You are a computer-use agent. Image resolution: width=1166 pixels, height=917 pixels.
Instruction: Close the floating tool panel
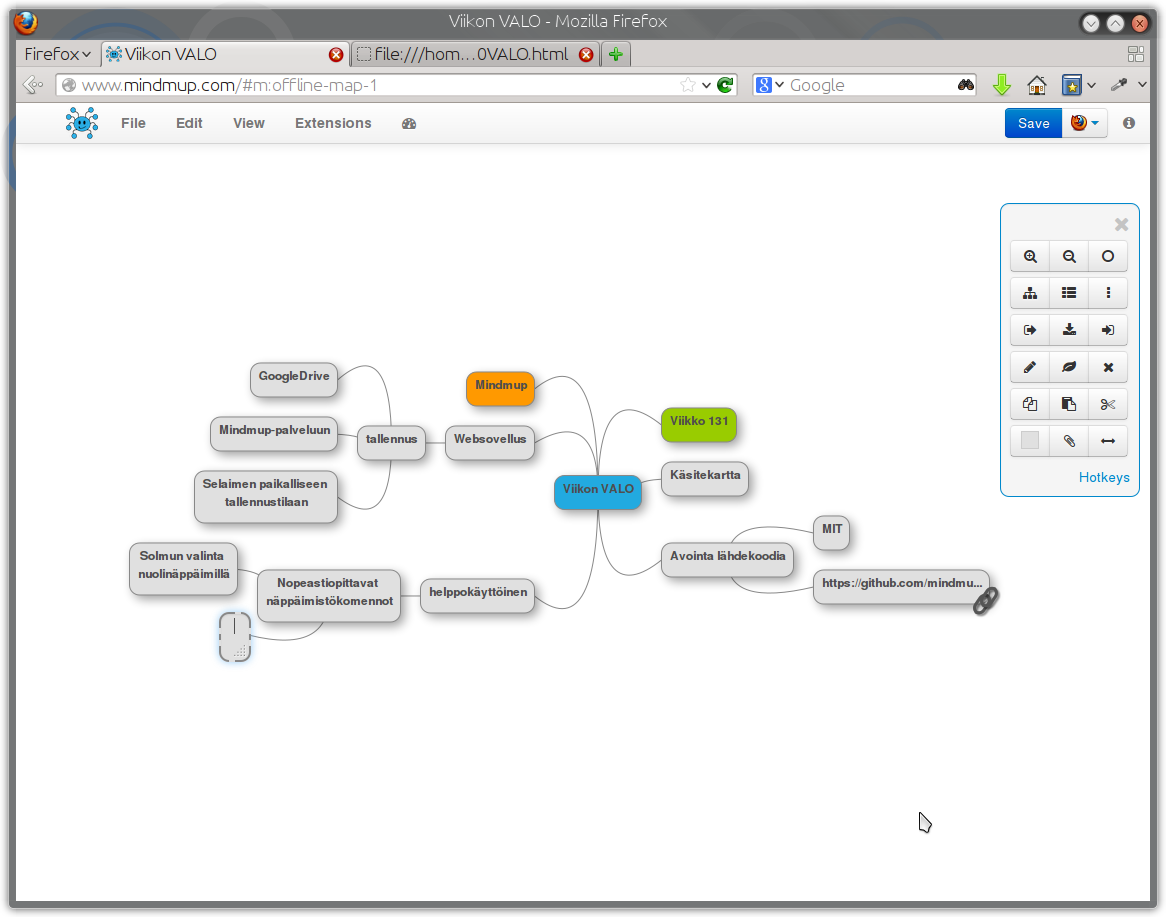pos(1121,225)
